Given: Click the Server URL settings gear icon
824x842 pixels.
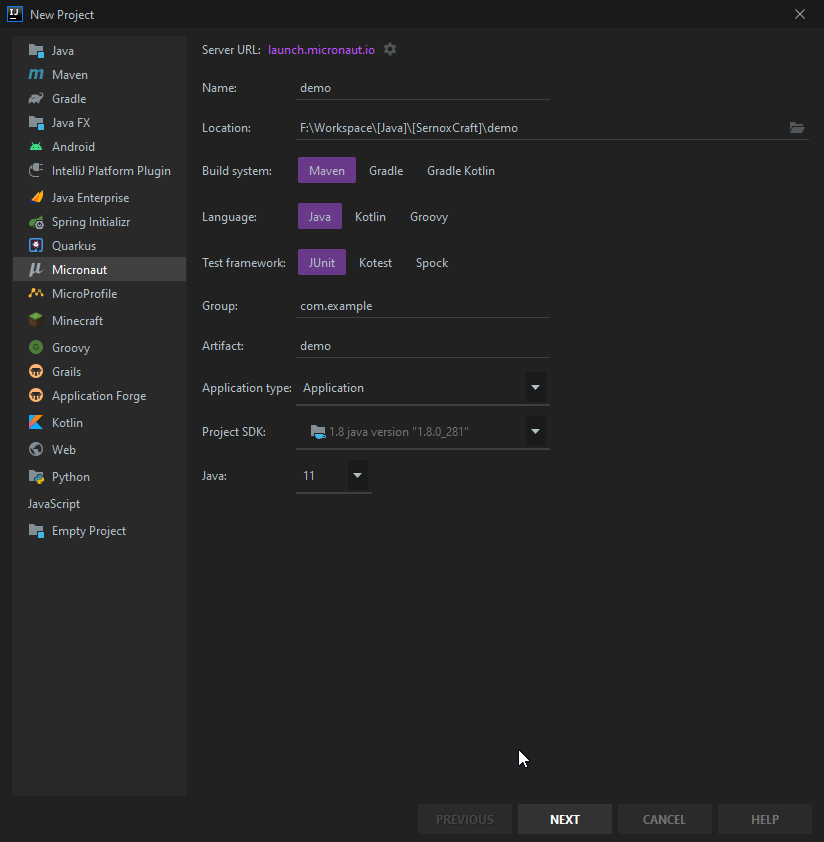Looking at the screenshot, I should click(x=390, y=49).
